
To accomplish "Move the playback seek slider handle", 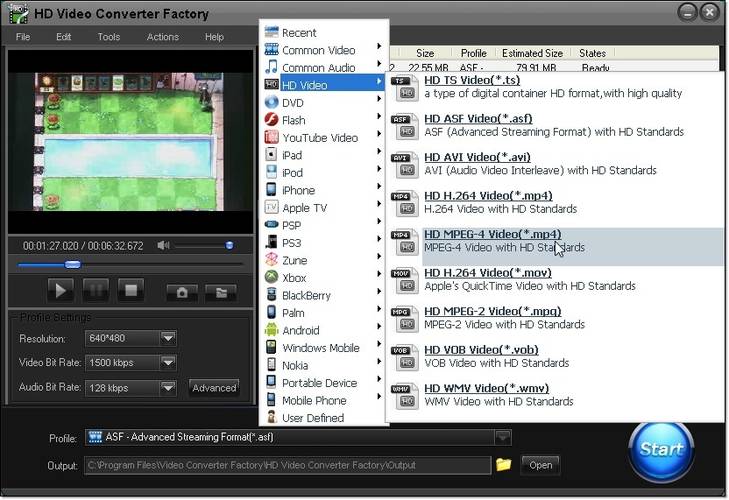I will pyautogui.click(x=73, y=265).
